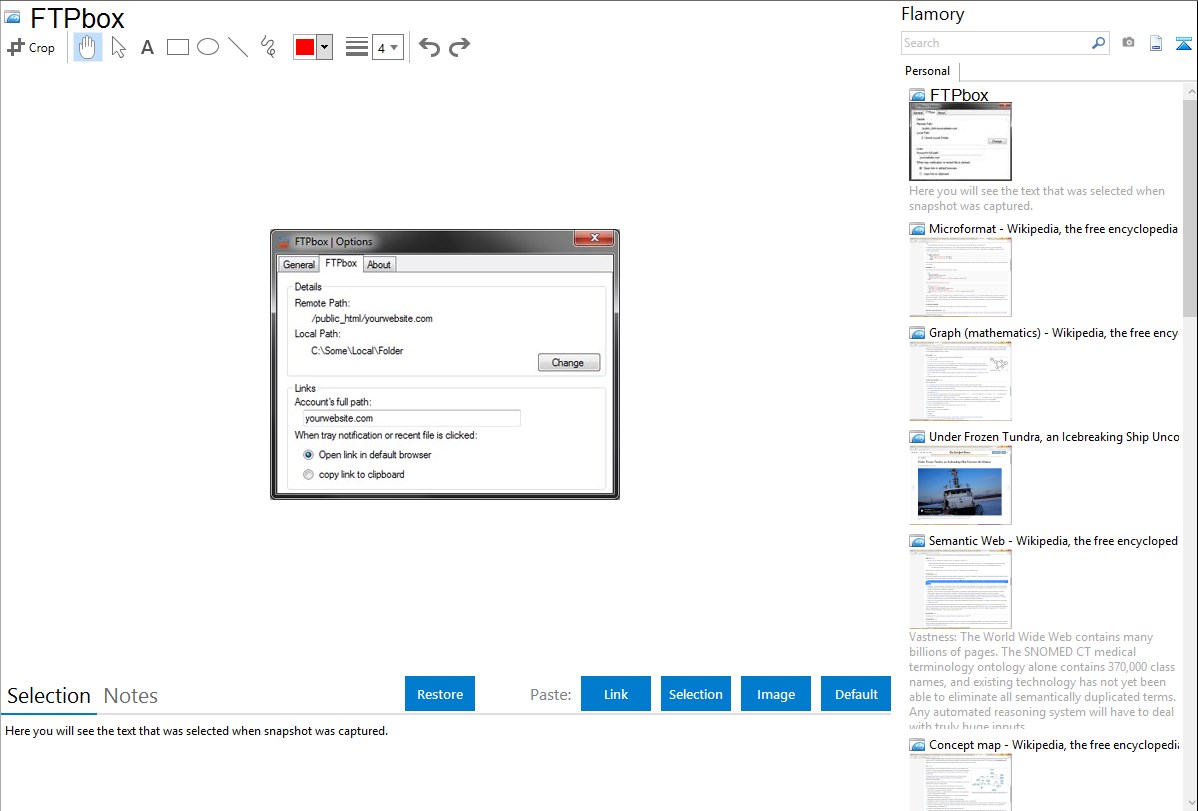Select the freehand scribble tool

(x=268, y=47)
